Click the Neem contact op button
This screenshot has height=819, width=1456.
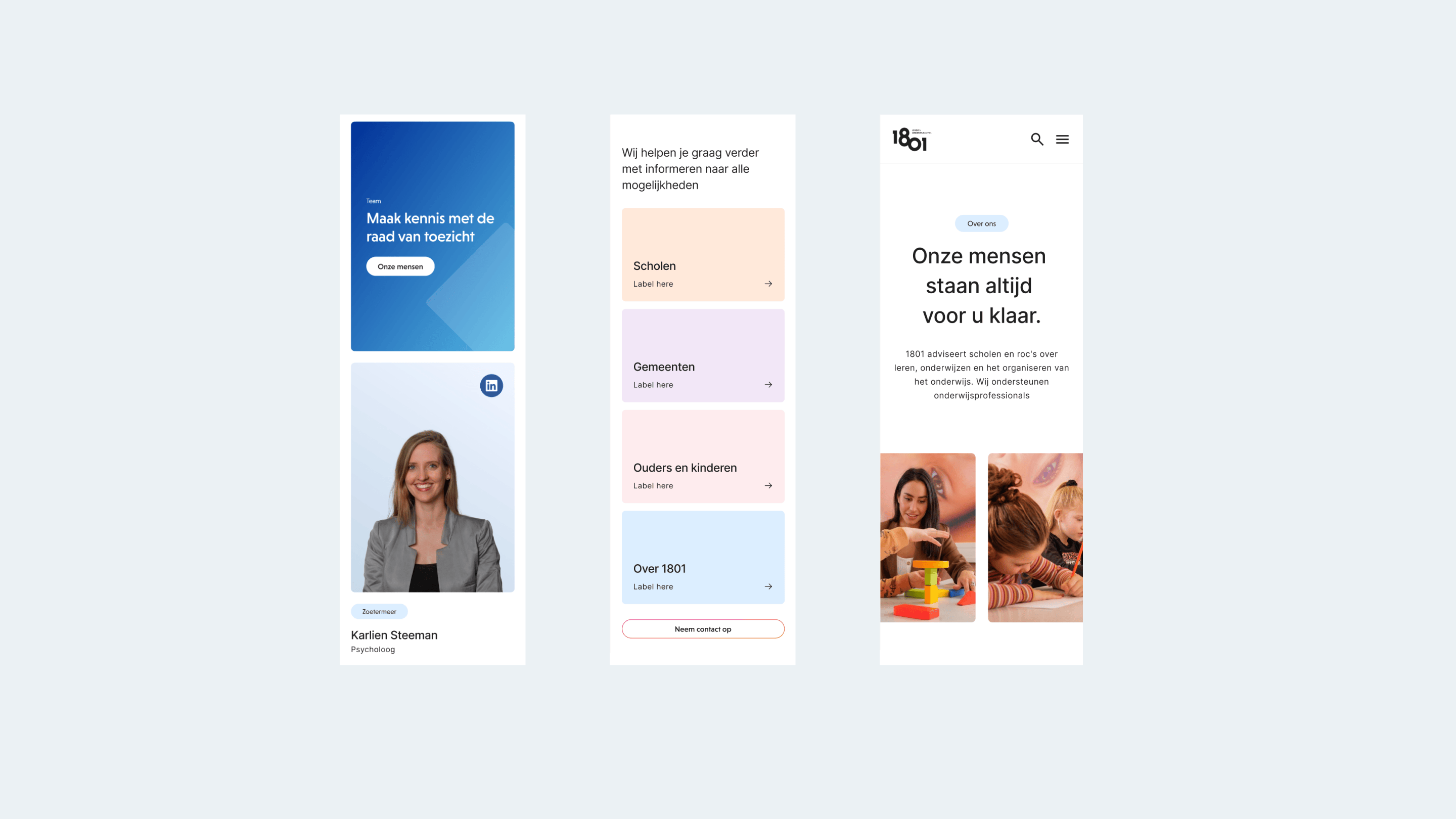[x=702, y=629]
